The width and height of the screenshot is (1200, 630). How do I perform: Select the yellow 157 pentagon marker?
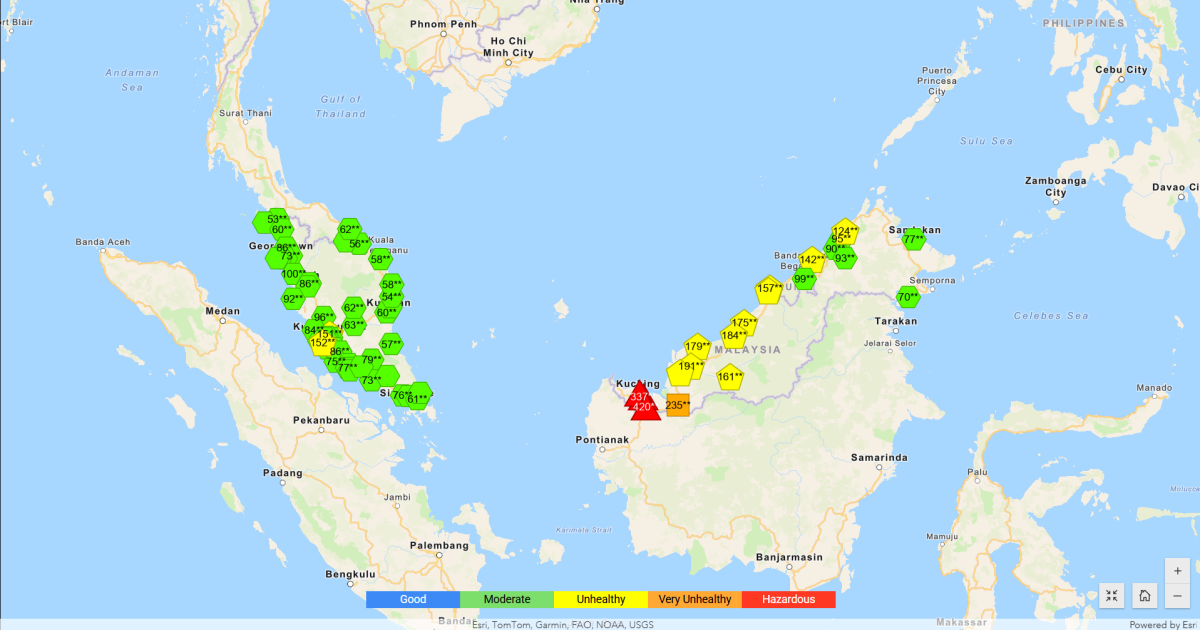(x=769, y=289)
